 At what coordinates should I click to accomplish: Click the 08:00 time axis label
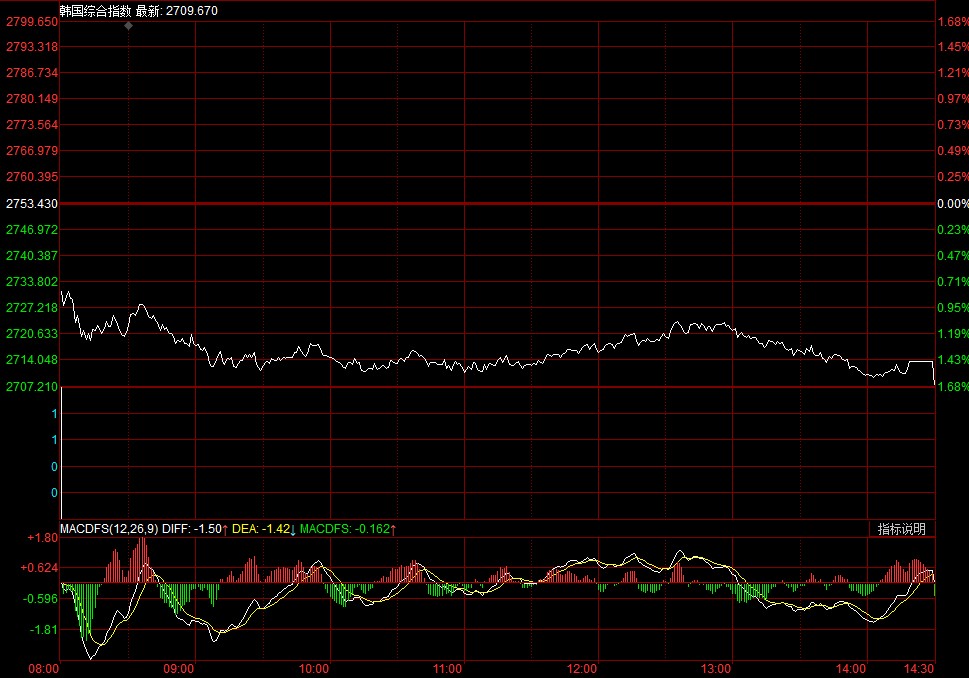click(45, 668)
